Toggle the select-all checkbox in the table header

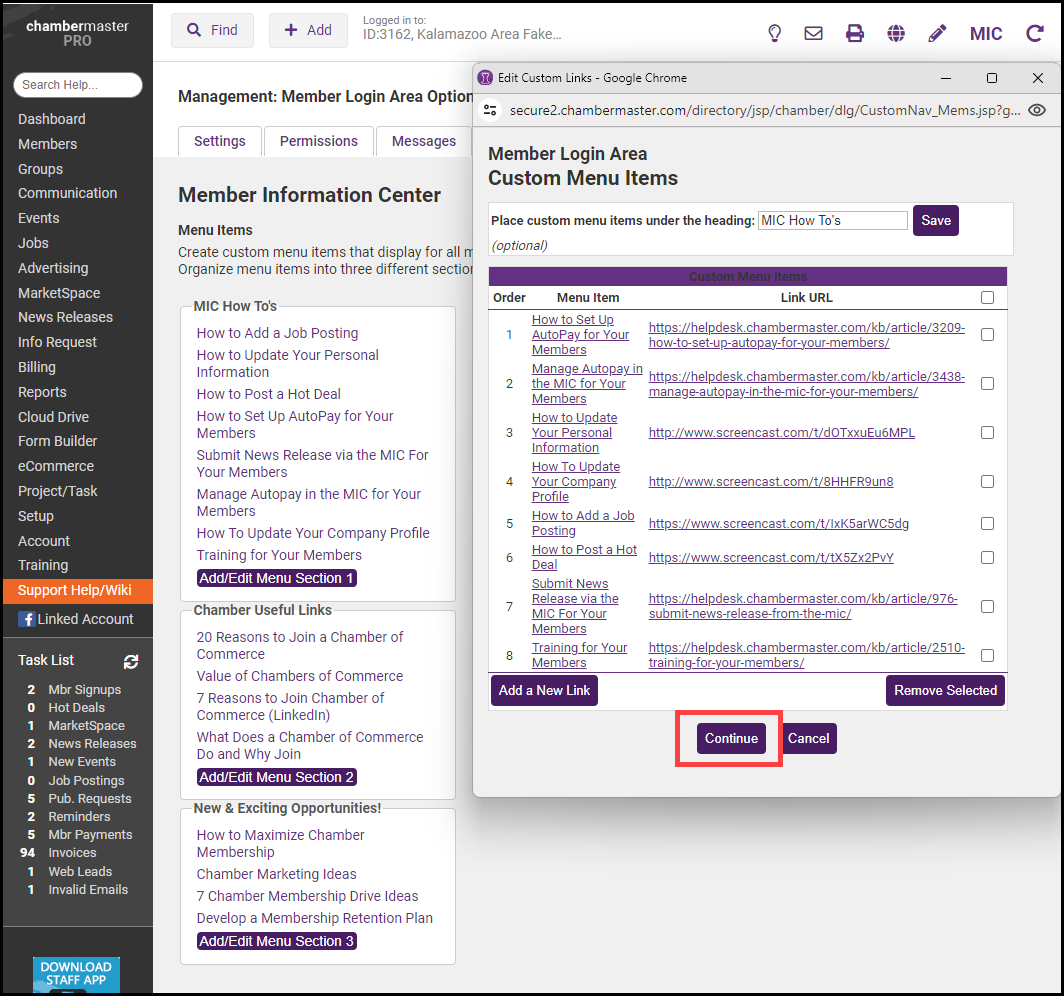987,297
